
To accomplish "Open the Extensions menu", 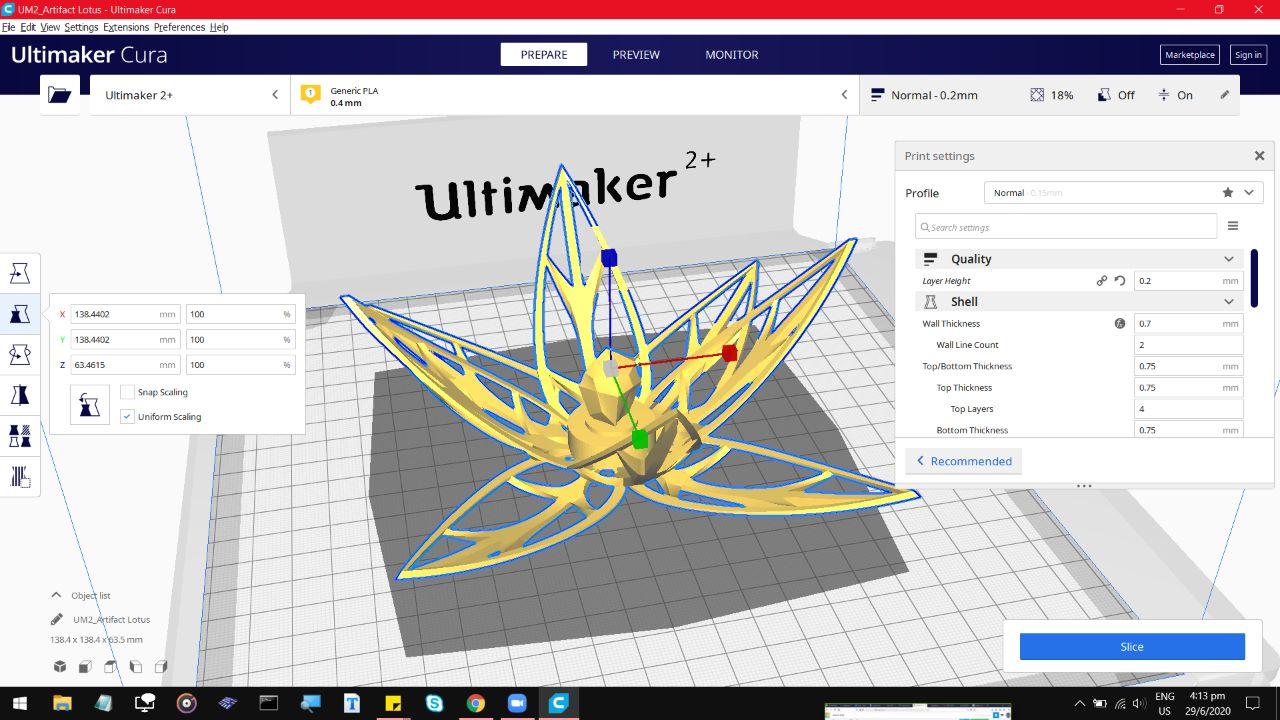I will pos(126,27).
